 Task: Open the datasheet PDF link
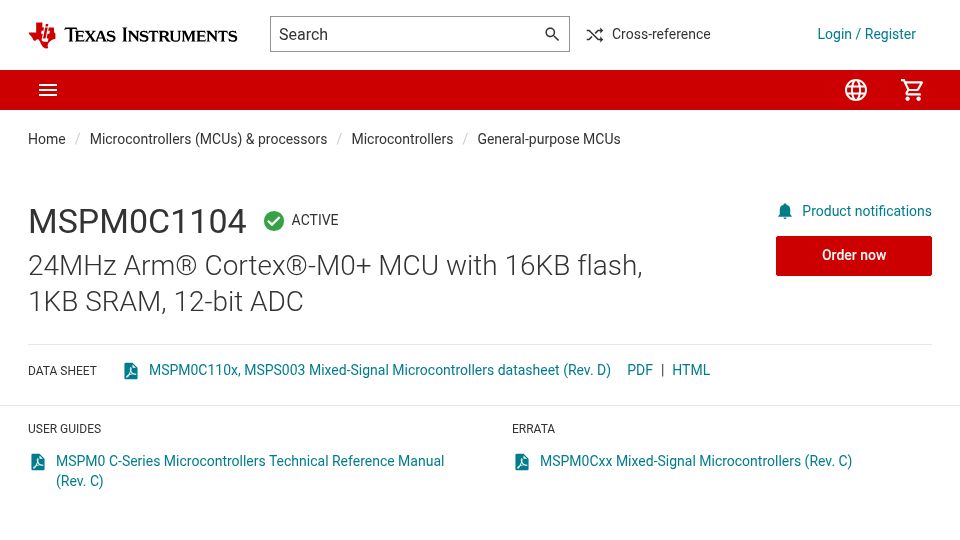pyautogui.click(x=640, y=370)
